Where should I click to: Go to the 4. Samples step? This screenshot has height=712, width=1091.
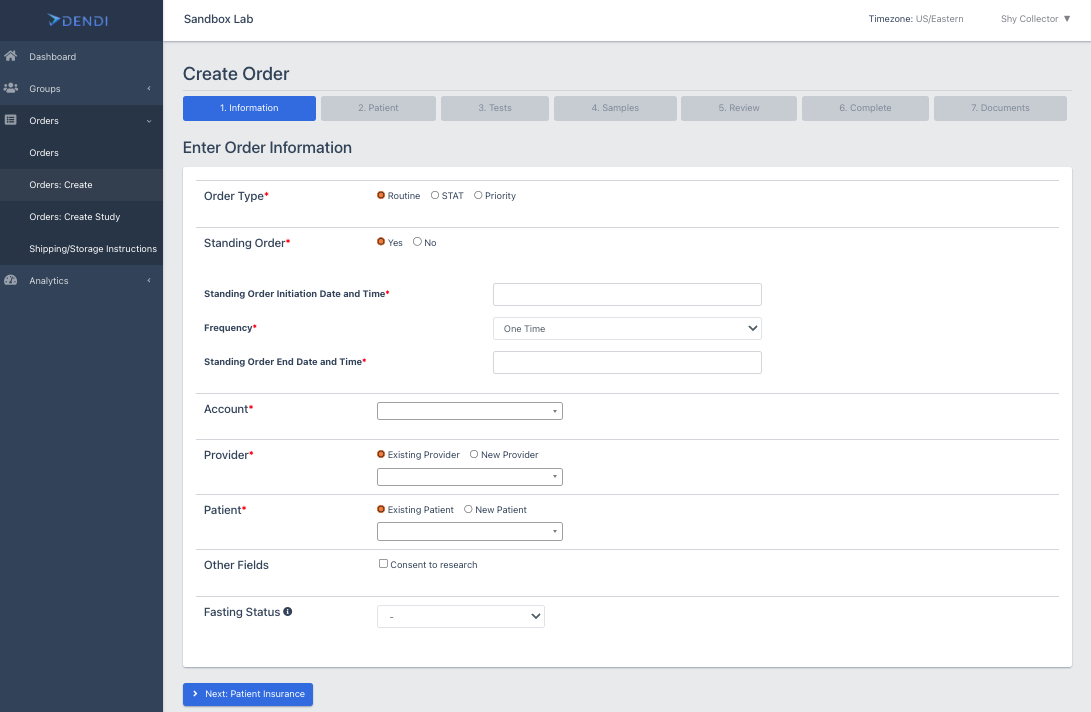(615, 108)
